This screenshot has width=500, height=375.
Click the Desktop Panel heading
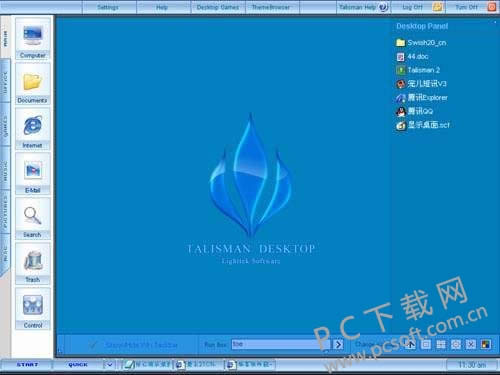click(x=422, y=26)
